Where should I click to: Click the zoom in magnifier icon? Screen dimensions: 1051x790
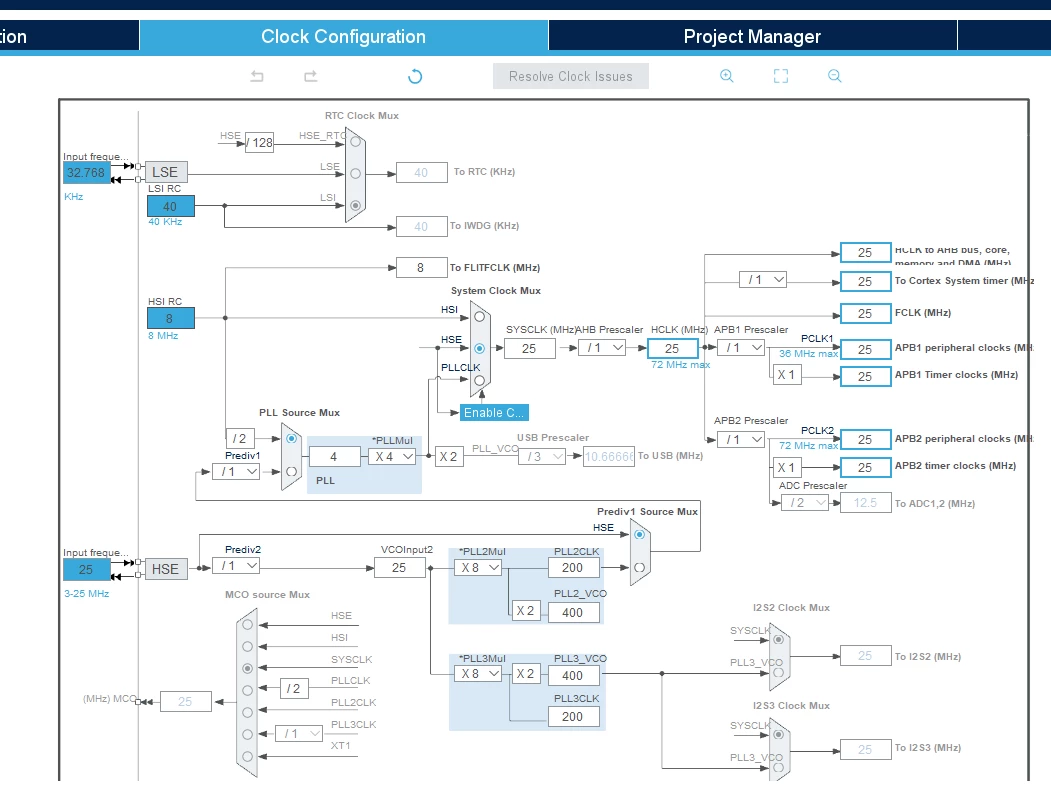[x=727, y=76]
